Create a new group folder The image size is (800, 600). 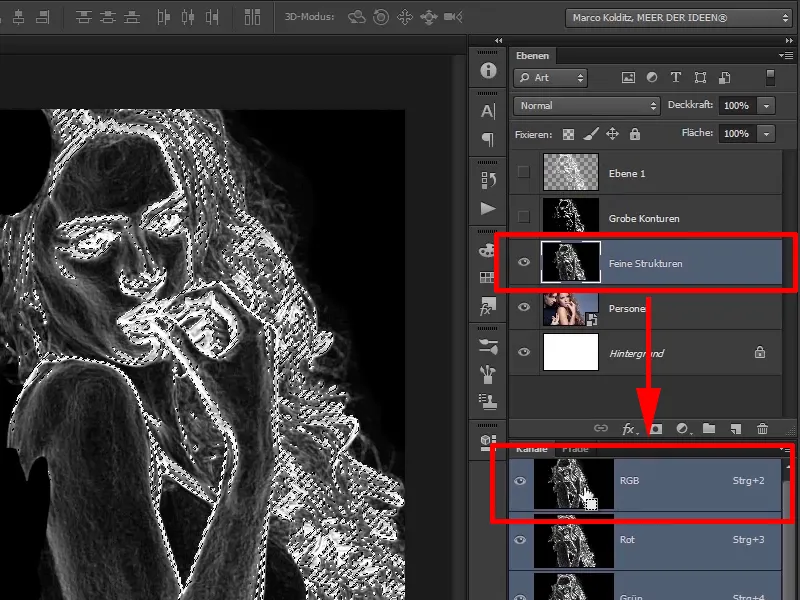point(709,429)
